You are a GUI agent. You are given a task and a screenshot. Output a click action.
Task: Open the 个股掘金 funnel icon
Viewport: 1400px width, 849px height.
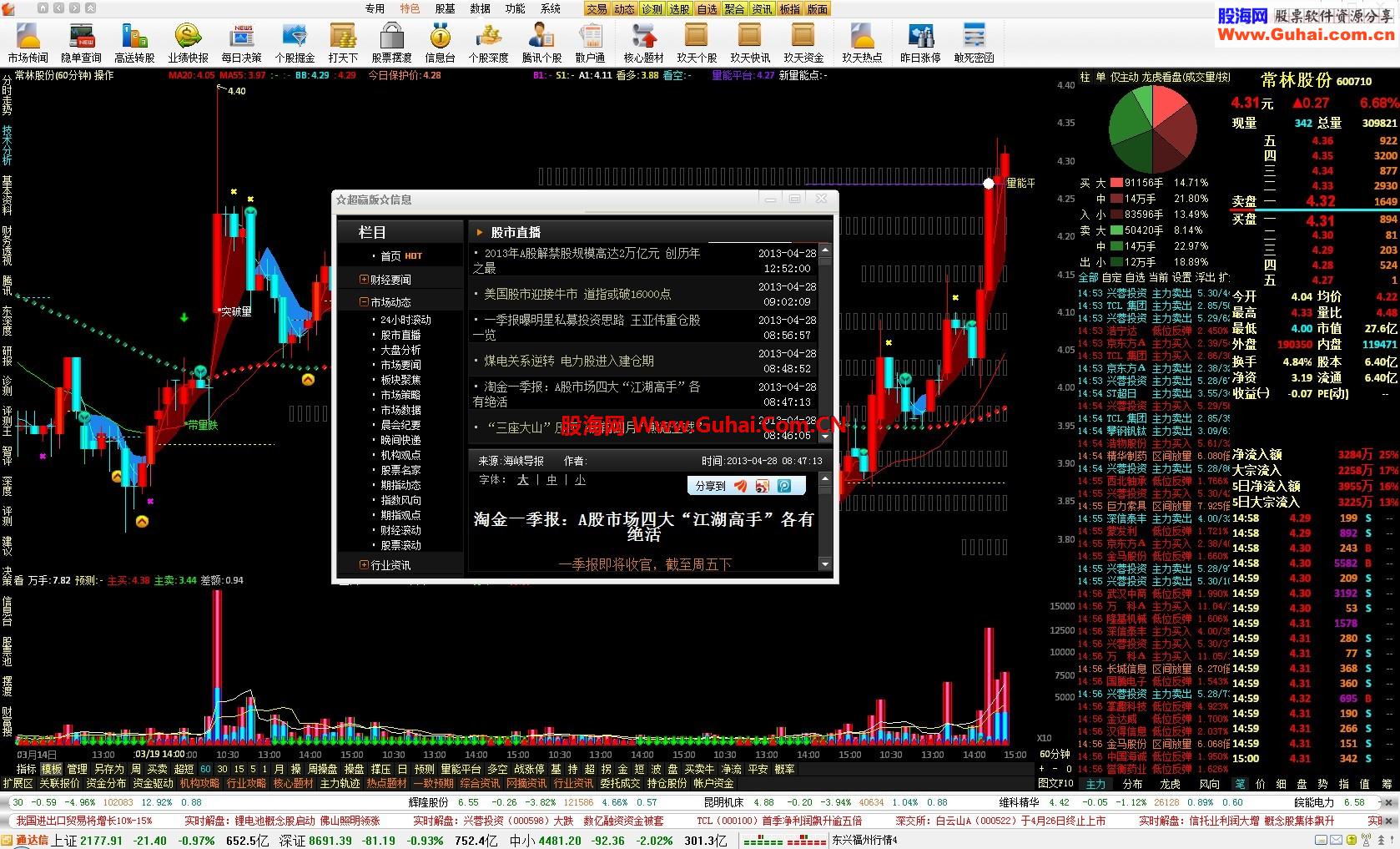[x=295, y=43]
